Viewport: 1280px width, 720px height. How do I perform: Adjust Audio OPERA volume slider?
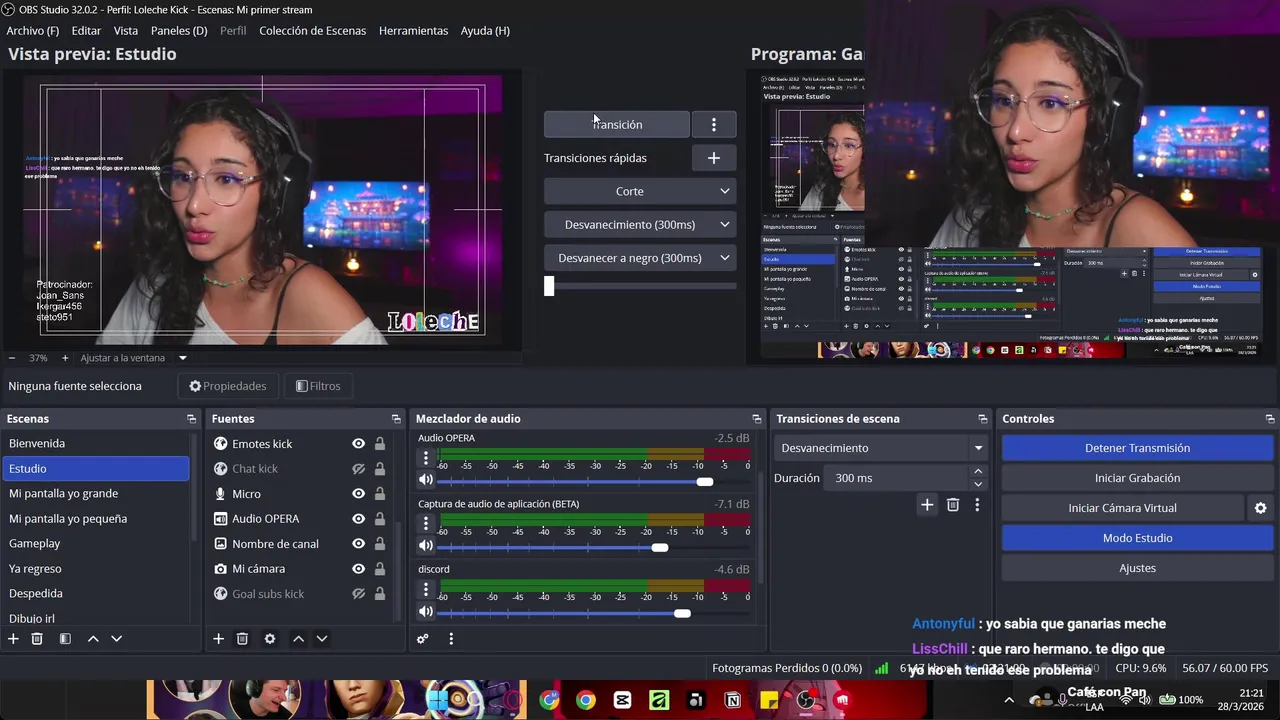point(705,482)
